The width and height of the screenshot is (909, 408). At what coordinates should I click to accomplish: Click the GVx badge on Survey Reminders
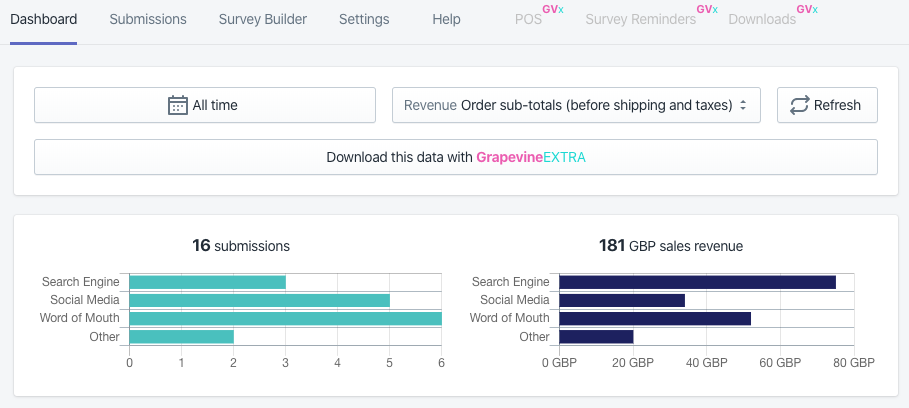pos(706,9)
